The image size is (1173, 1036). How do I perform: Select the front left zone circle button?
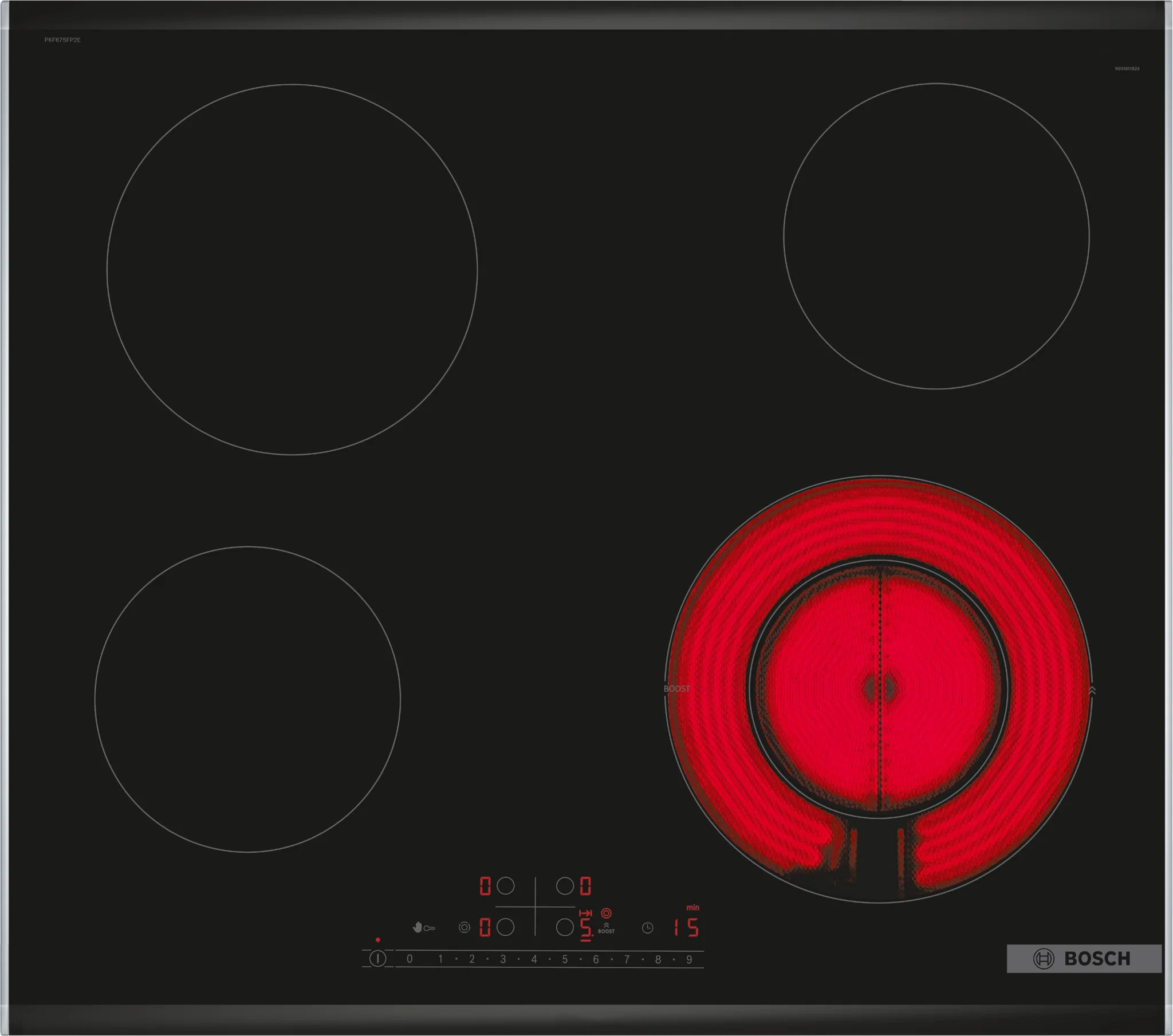coord(506,928)
